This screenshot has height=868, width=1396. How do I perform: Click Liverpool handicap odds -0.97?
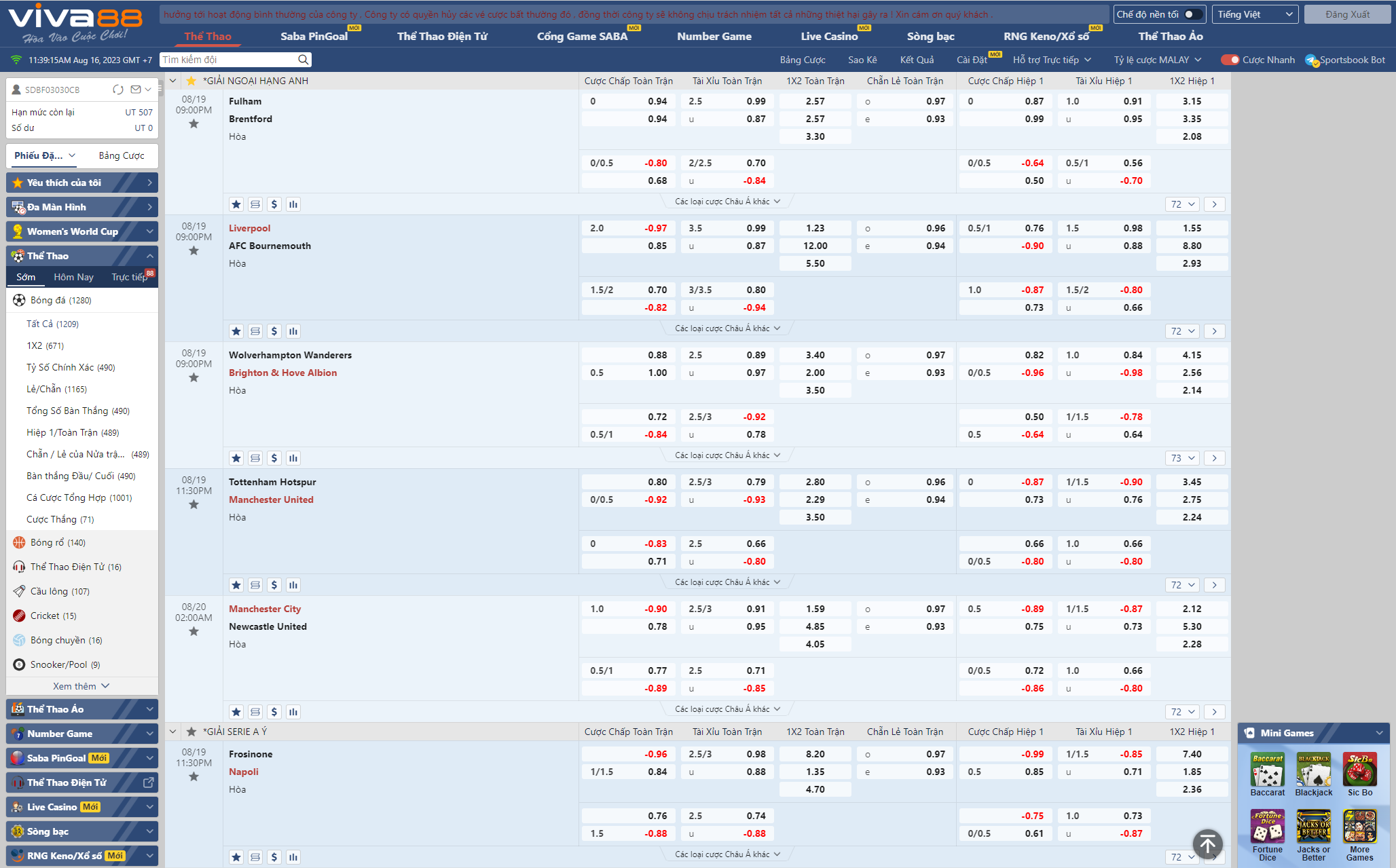click(628, 228)
